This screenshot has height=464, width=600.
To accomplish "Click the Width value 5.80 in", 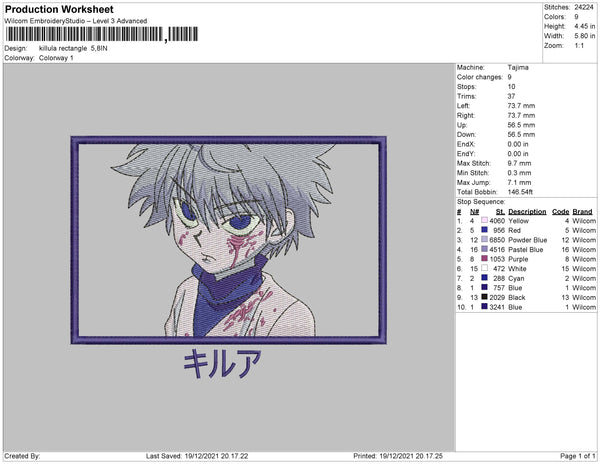I will pyautogui.click(x=584, y=36).
